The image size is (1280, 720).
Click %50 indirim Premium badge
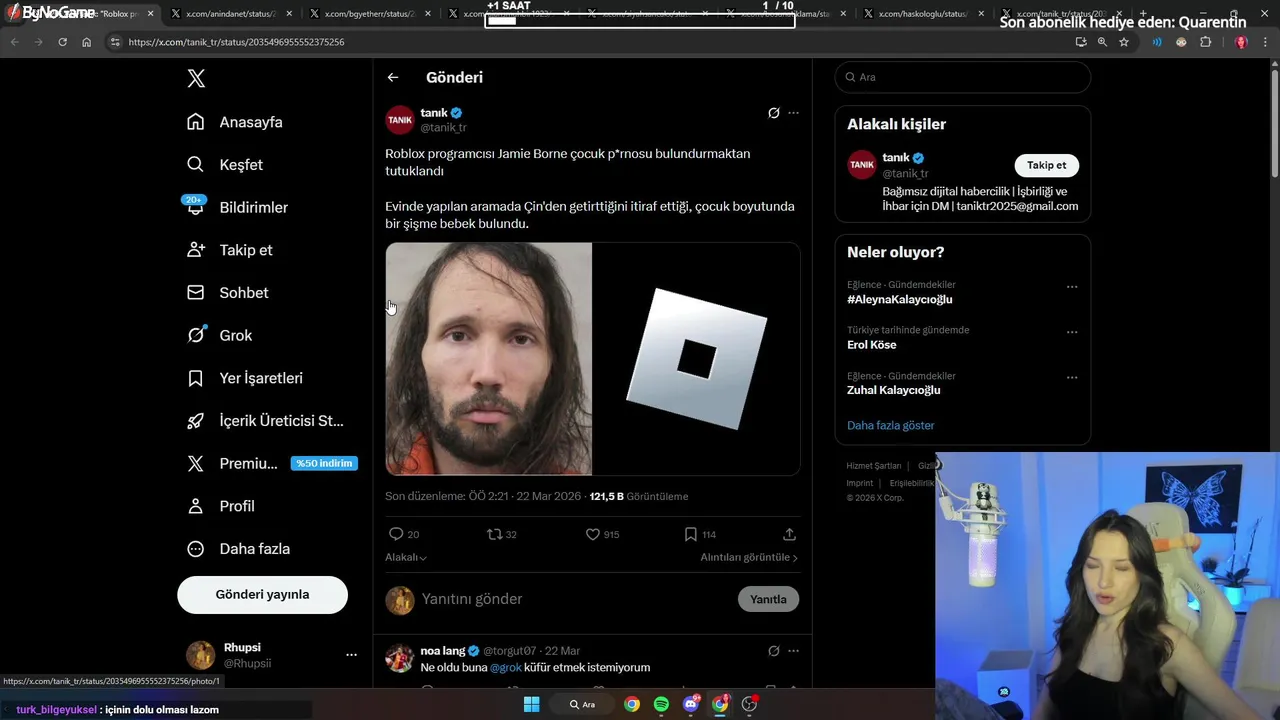tap(324, 463)
